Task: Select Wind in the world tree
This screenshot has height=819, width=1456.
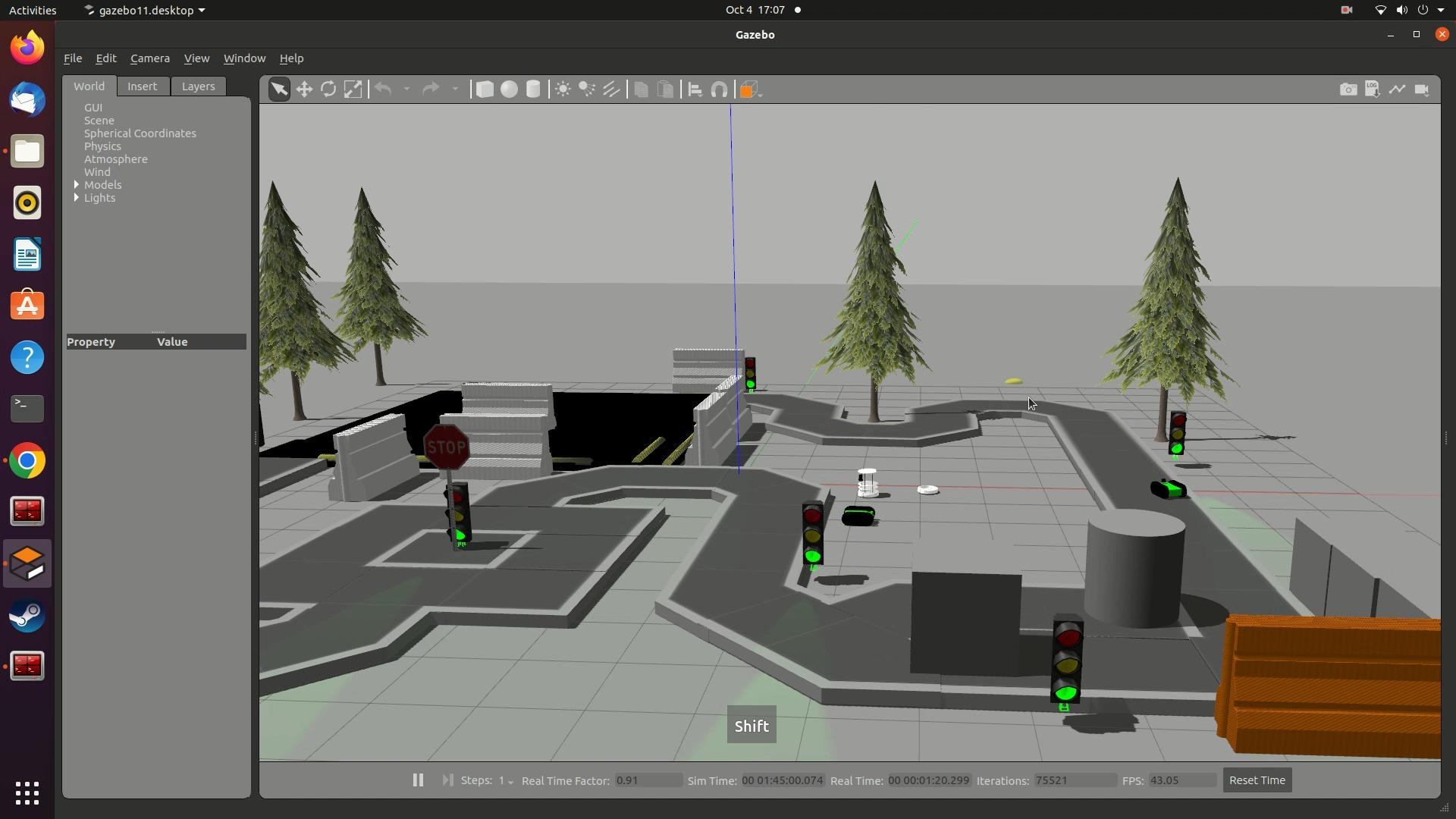Action: 97,171
